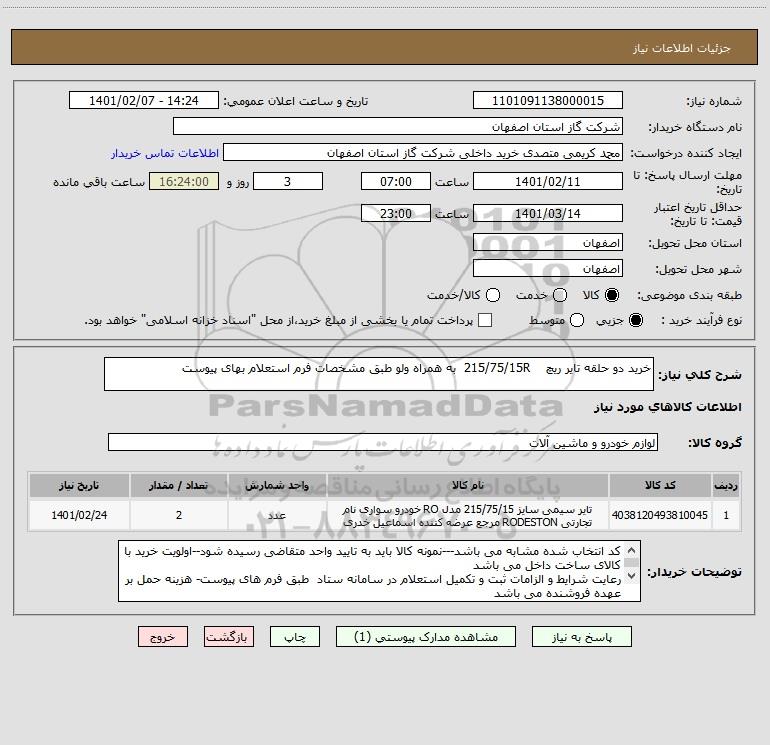Click the general need description text box
The image size is (770, 745).
(379, 374)
